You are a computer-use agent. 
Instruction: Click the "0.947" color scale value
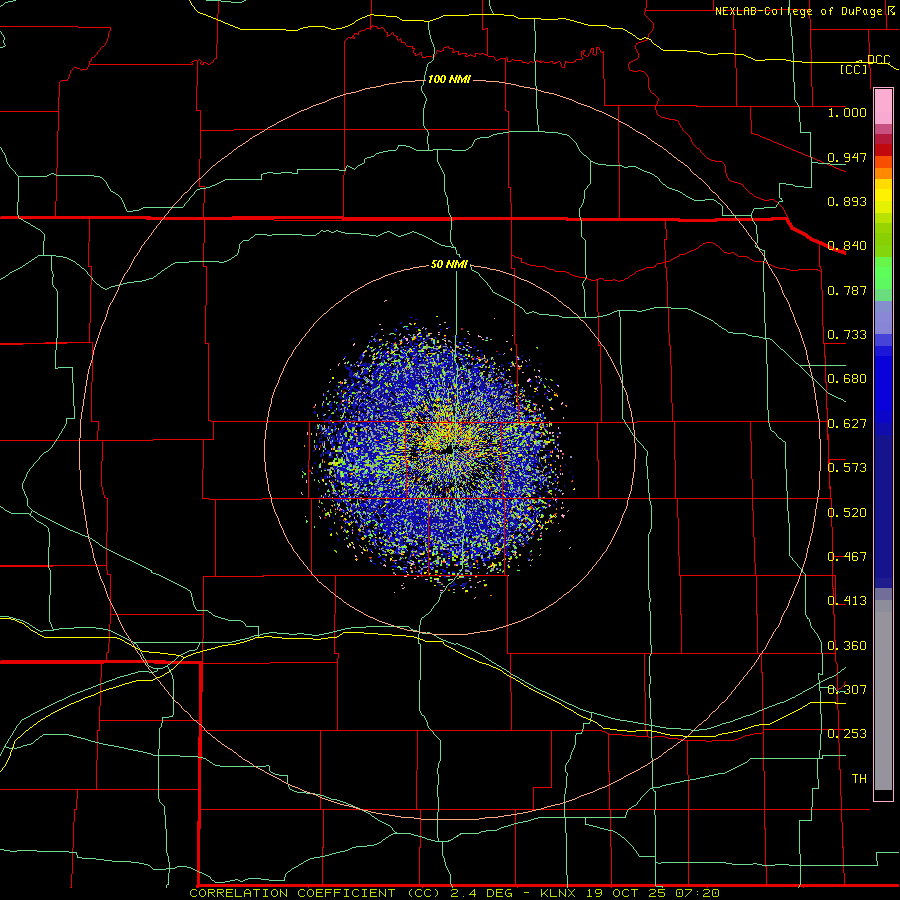tap(847, 157)
